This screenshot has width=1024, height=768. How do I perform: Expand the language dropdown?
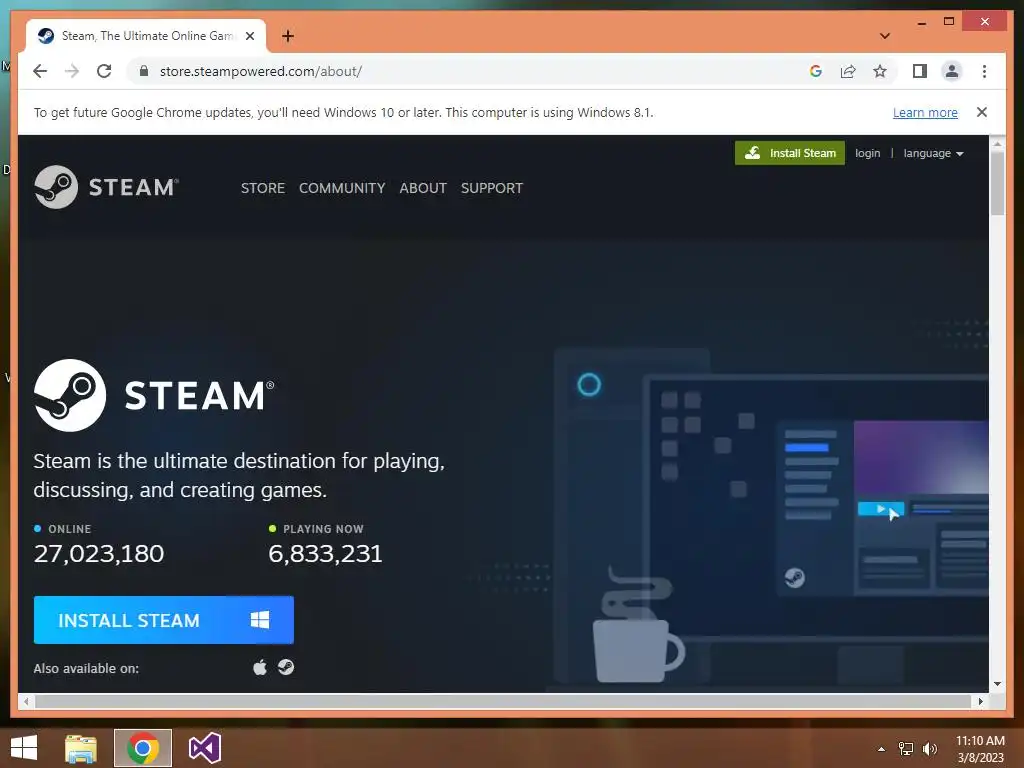pyautogui.click(x=933, y=153)
